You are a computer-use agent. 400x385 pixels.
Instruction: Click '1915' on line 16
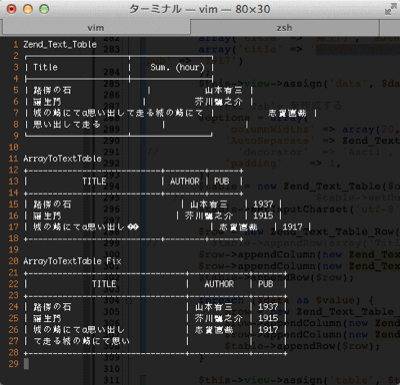[x=263, y=216]
